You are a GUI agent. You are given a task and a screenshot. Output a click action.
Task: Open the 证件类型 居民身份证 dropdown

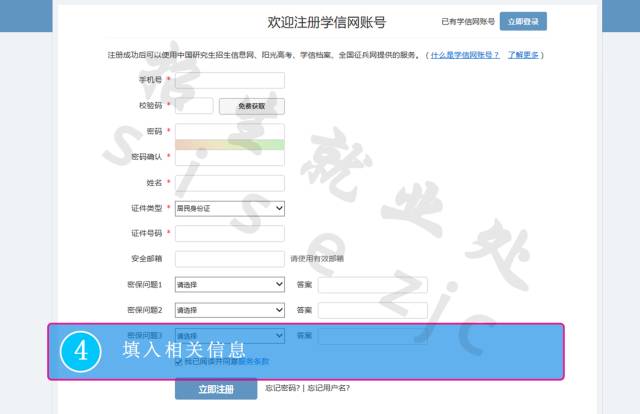[230, 209]
